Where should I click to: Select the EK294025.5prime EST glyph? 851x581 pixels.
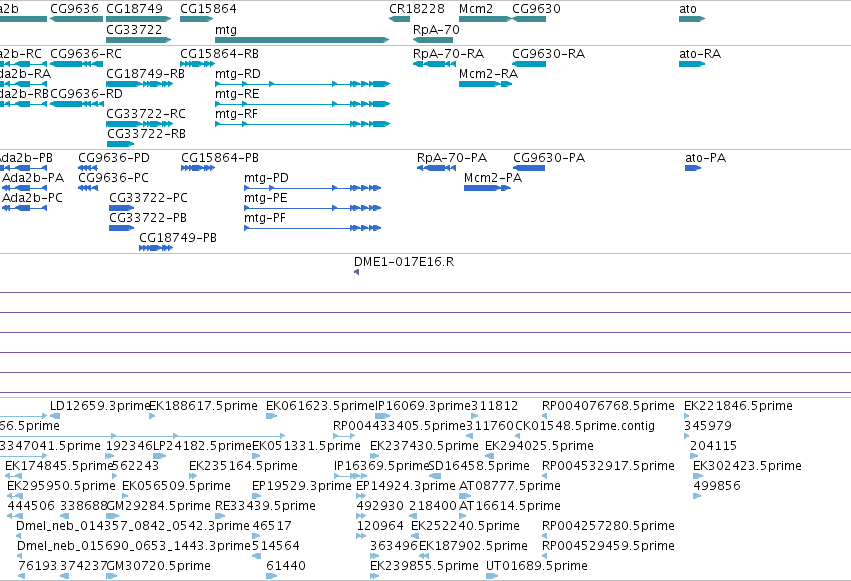tap(489, 456)
